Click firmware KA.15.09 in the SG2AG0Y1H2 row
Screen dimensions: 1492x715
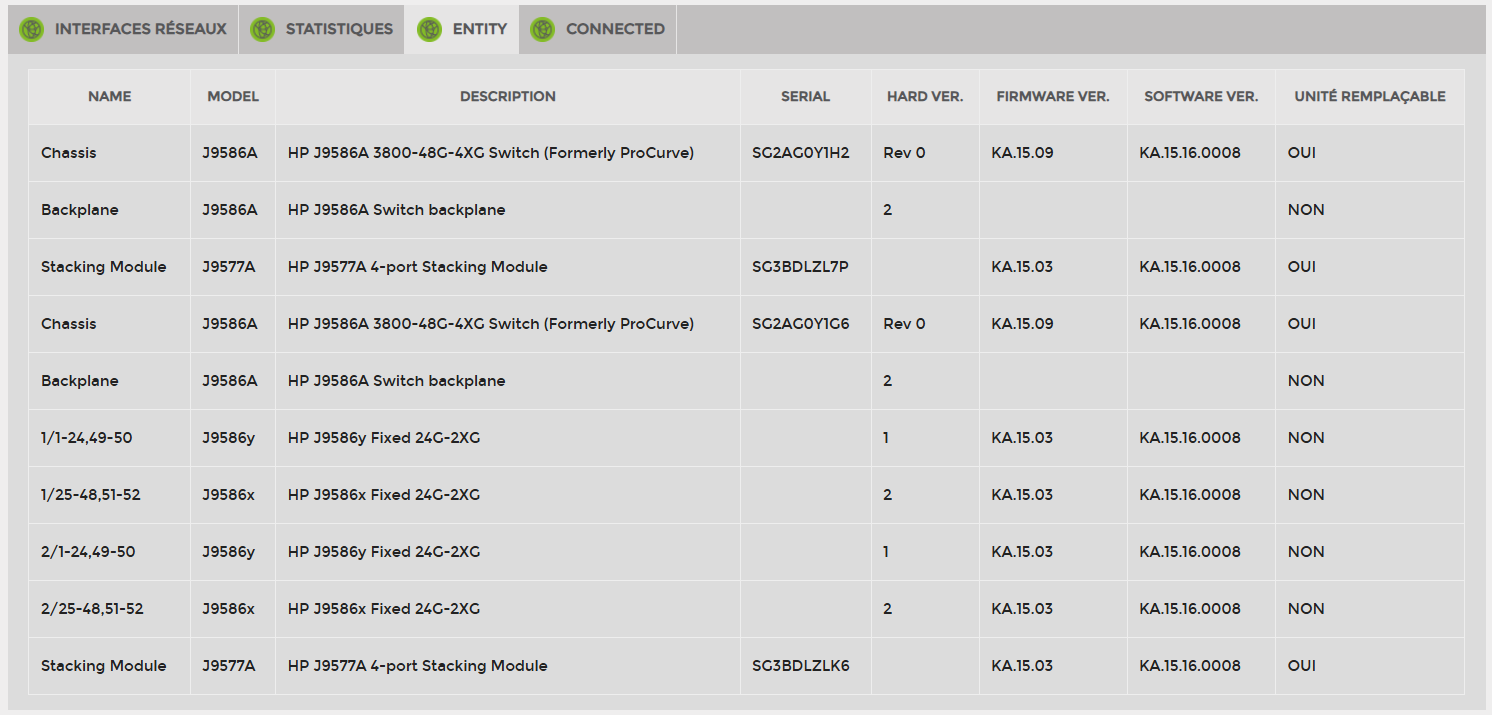tap(1023, 153)
